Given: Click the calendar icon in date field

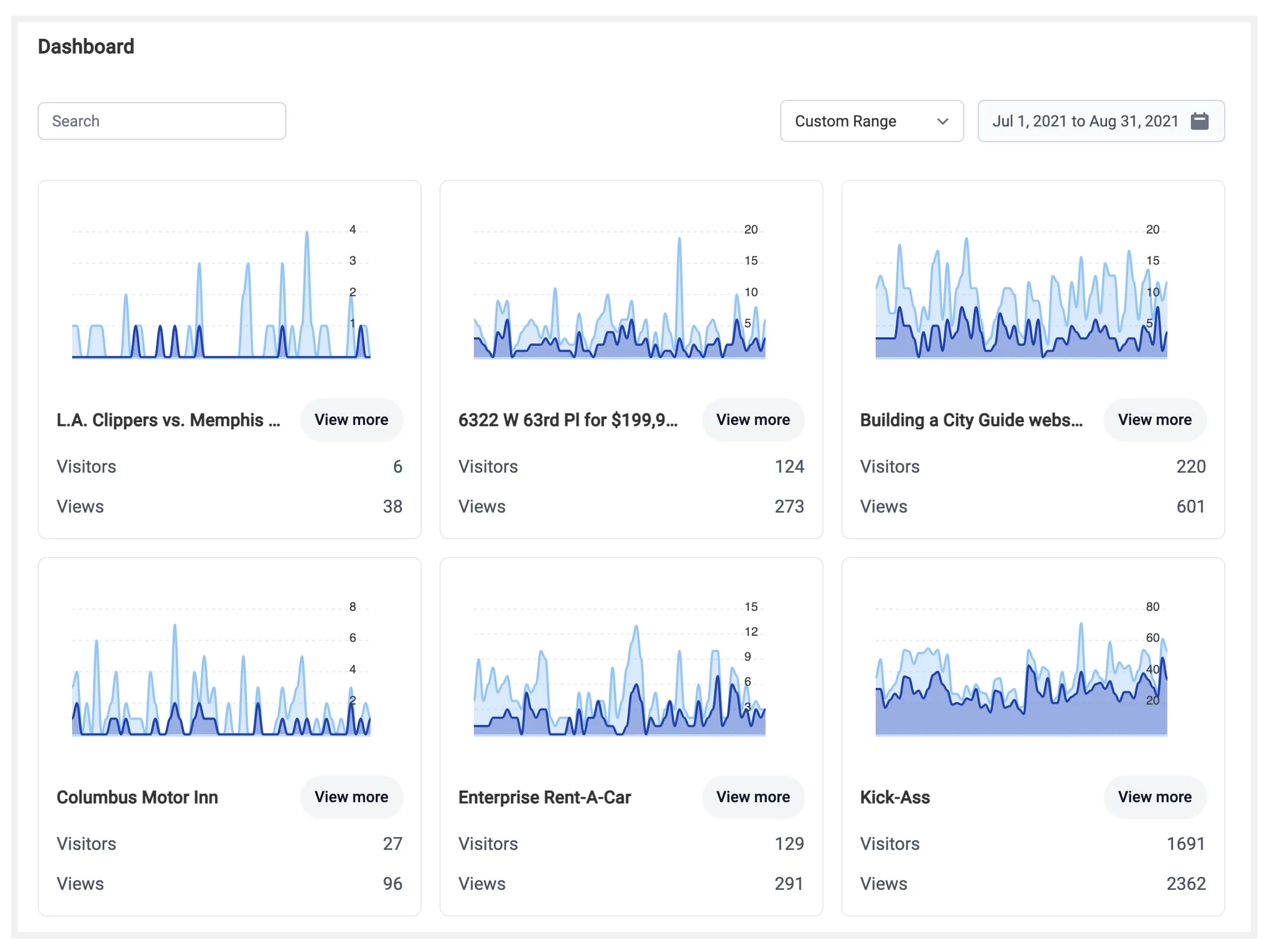Looking at the screenshot, I should (x=1199, y=121).
